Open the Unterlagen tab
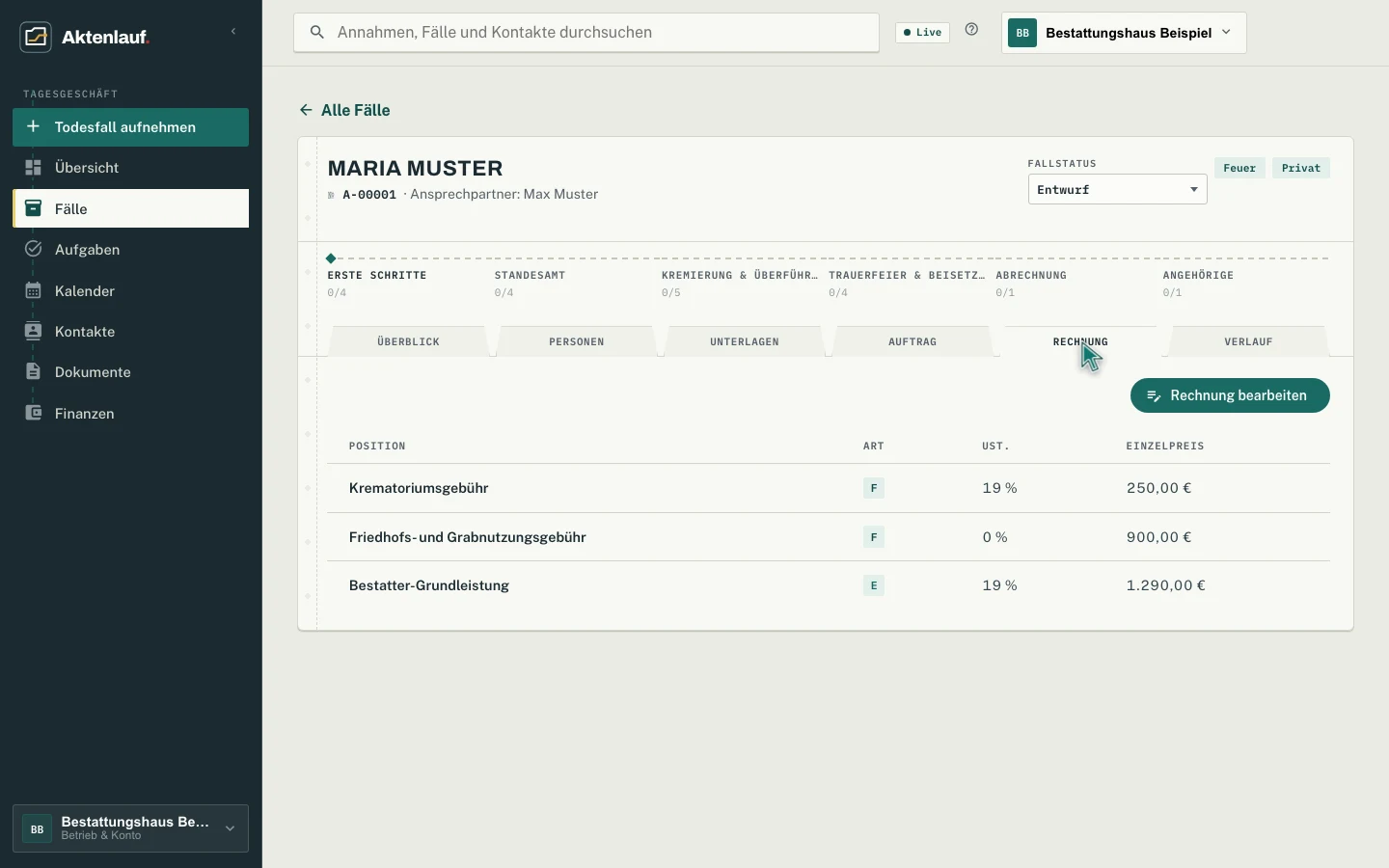This screenshot has width=1389, height=868. click(745, 341)
